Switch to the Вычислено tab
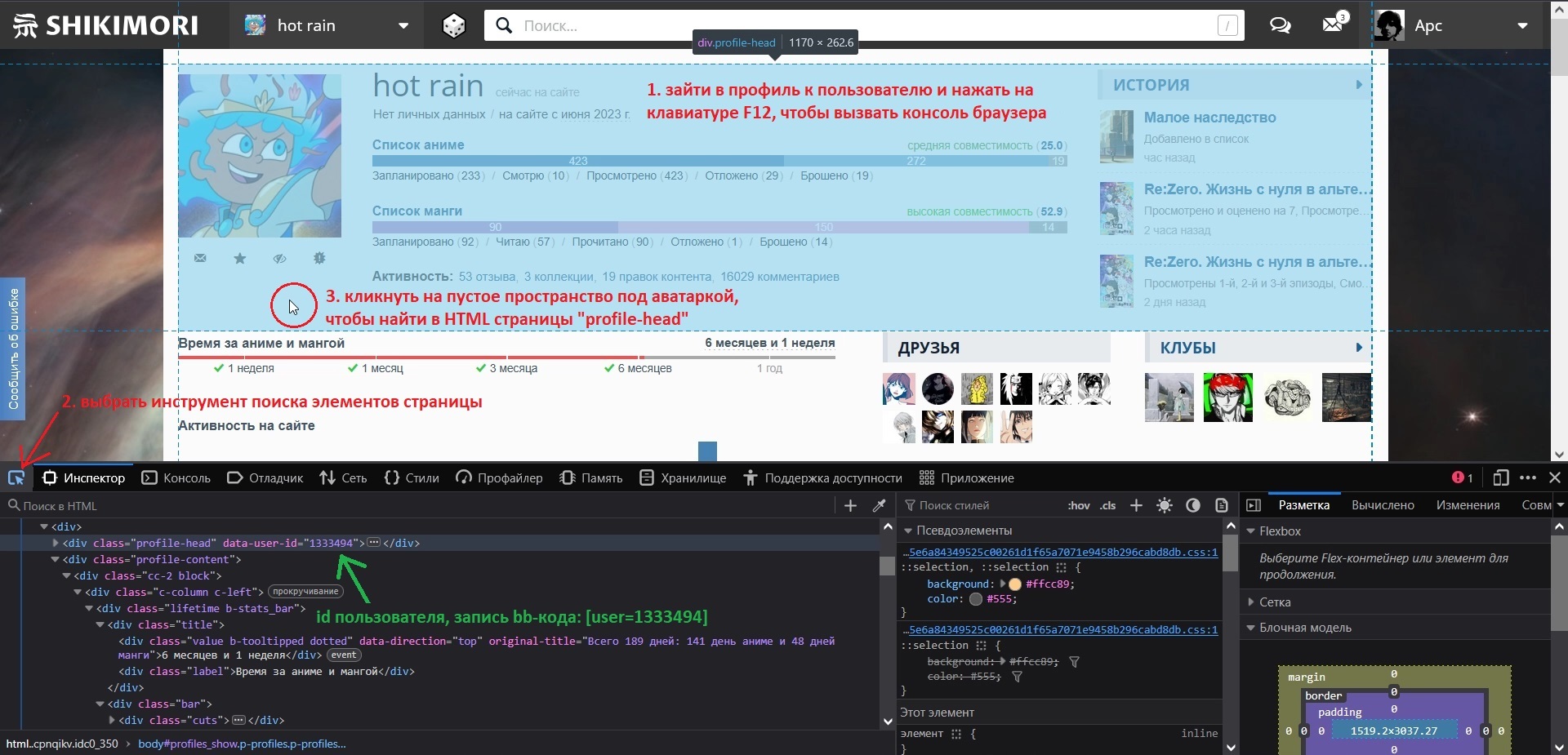The image size is (1568, 755). pyautogui.click(x=1383, y=505)
